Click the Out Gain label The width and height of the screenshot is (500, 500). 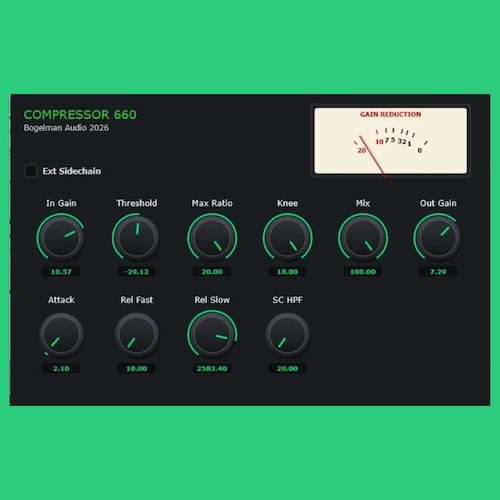coord(438,203)
